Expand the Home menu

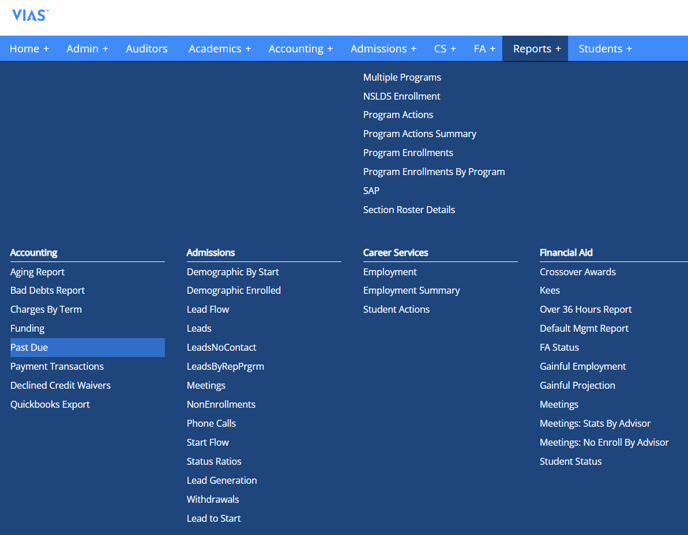(x=29, y=49)
